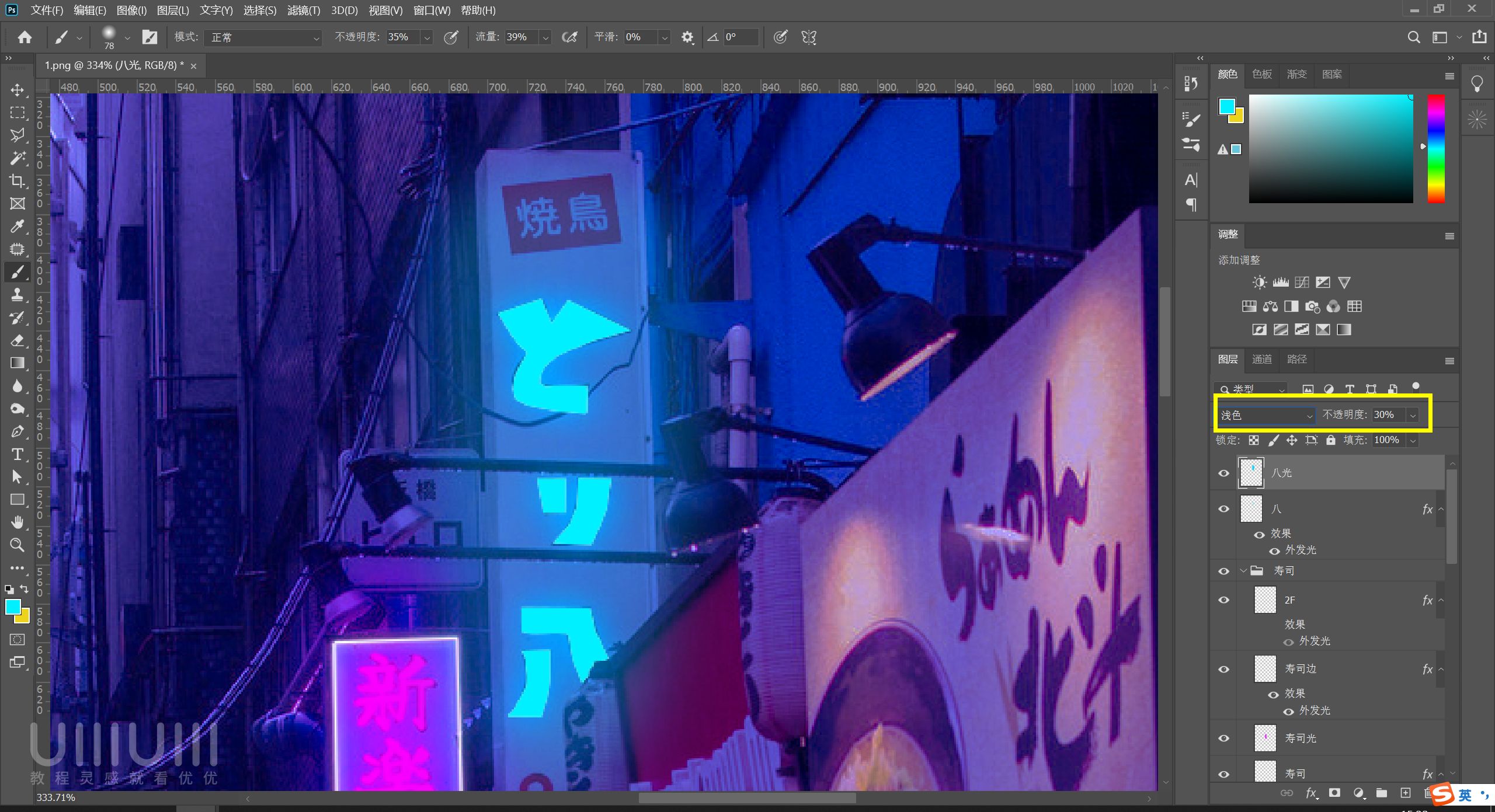Screen dimensions: 1495x812
Task: Switch to the 色板 tab
Action: click(x=1262, y=74)
